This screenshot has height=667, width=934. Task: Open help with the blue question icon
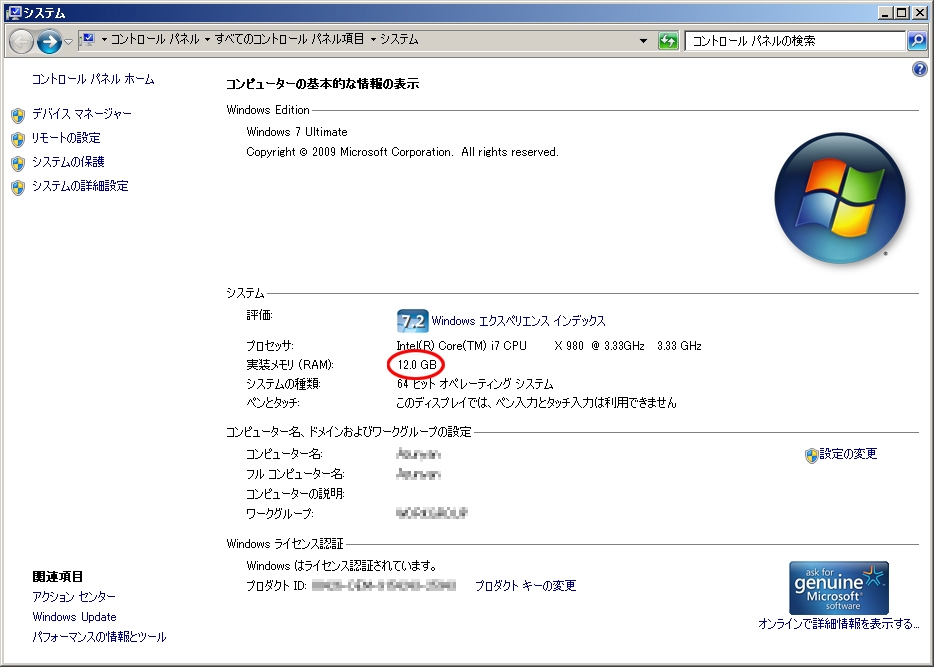[920, 70]
